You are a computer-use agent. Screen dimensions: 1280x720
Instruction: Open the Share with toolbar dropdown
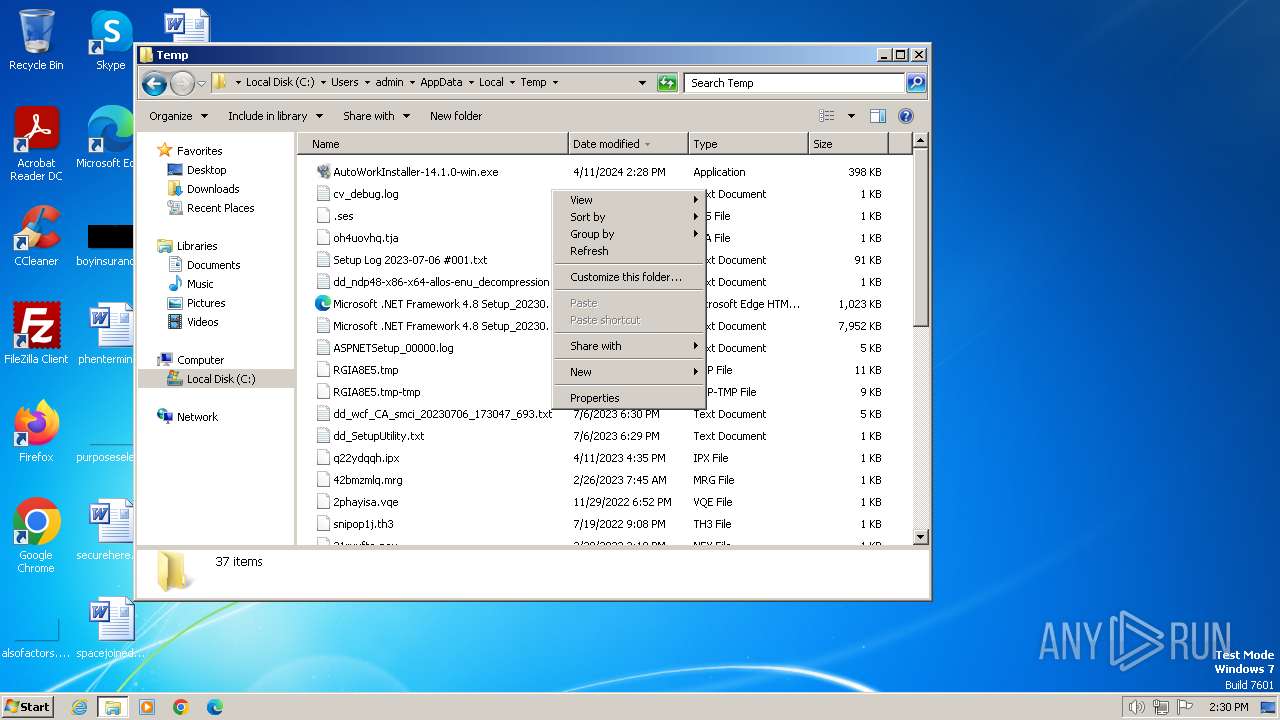click(376, 116)
